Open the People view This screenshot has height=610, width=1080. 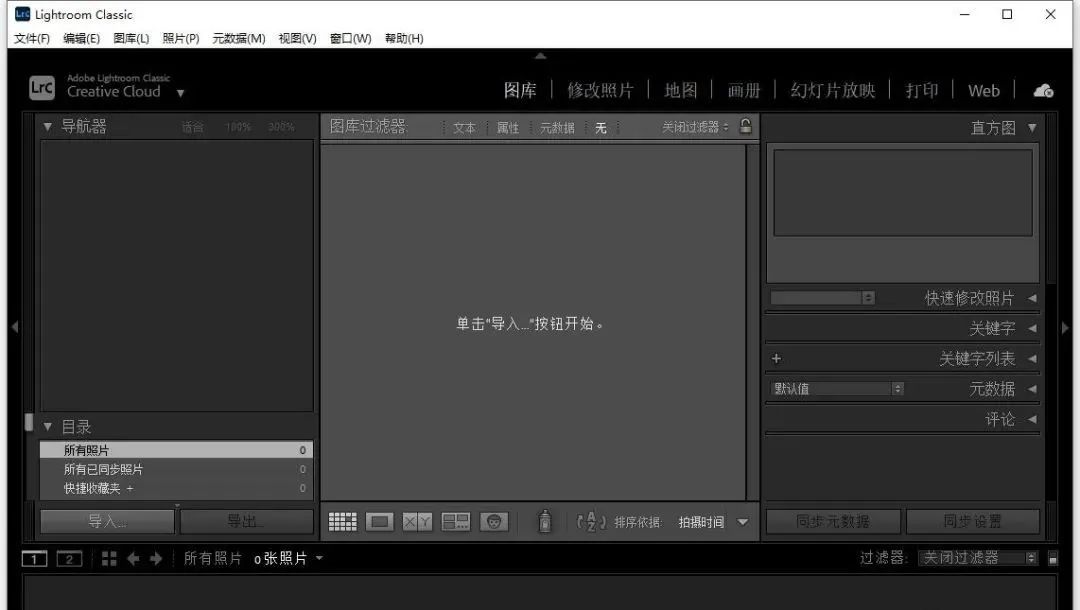[x=493, y=521]
